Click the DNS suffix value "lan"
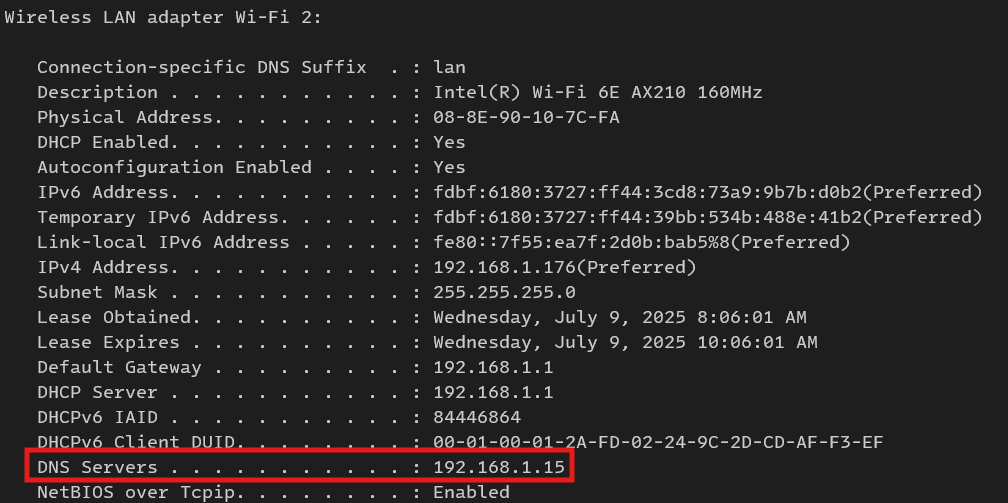The width and height of the screenshot is (1008, 503). pyautogui.click(x=450, y=67)
